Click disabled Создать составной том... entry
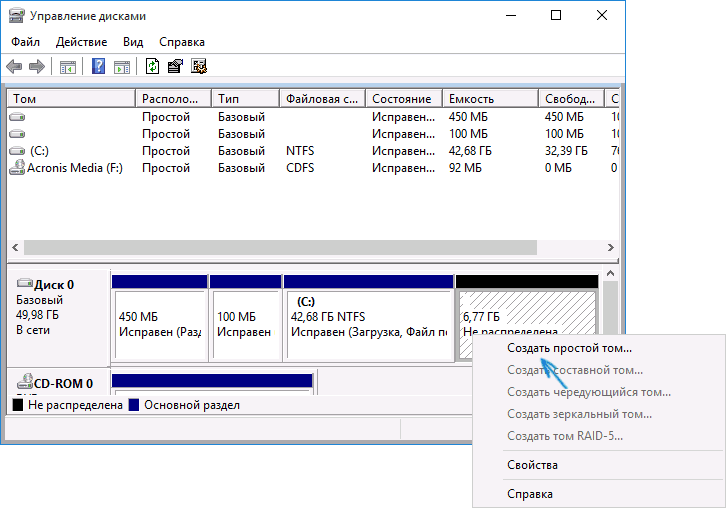726x508 pixels. (x=575, y=370)
